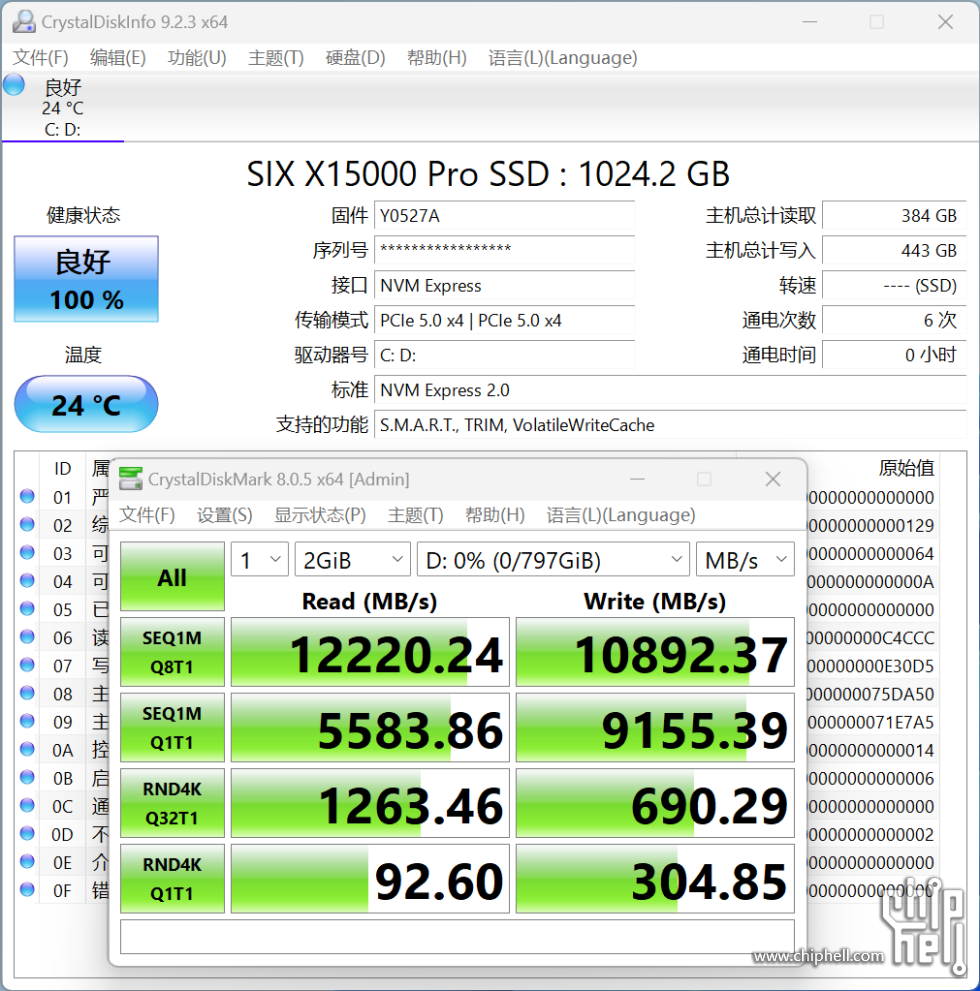Click the 24 °C temperature indicator

(86, 404)
